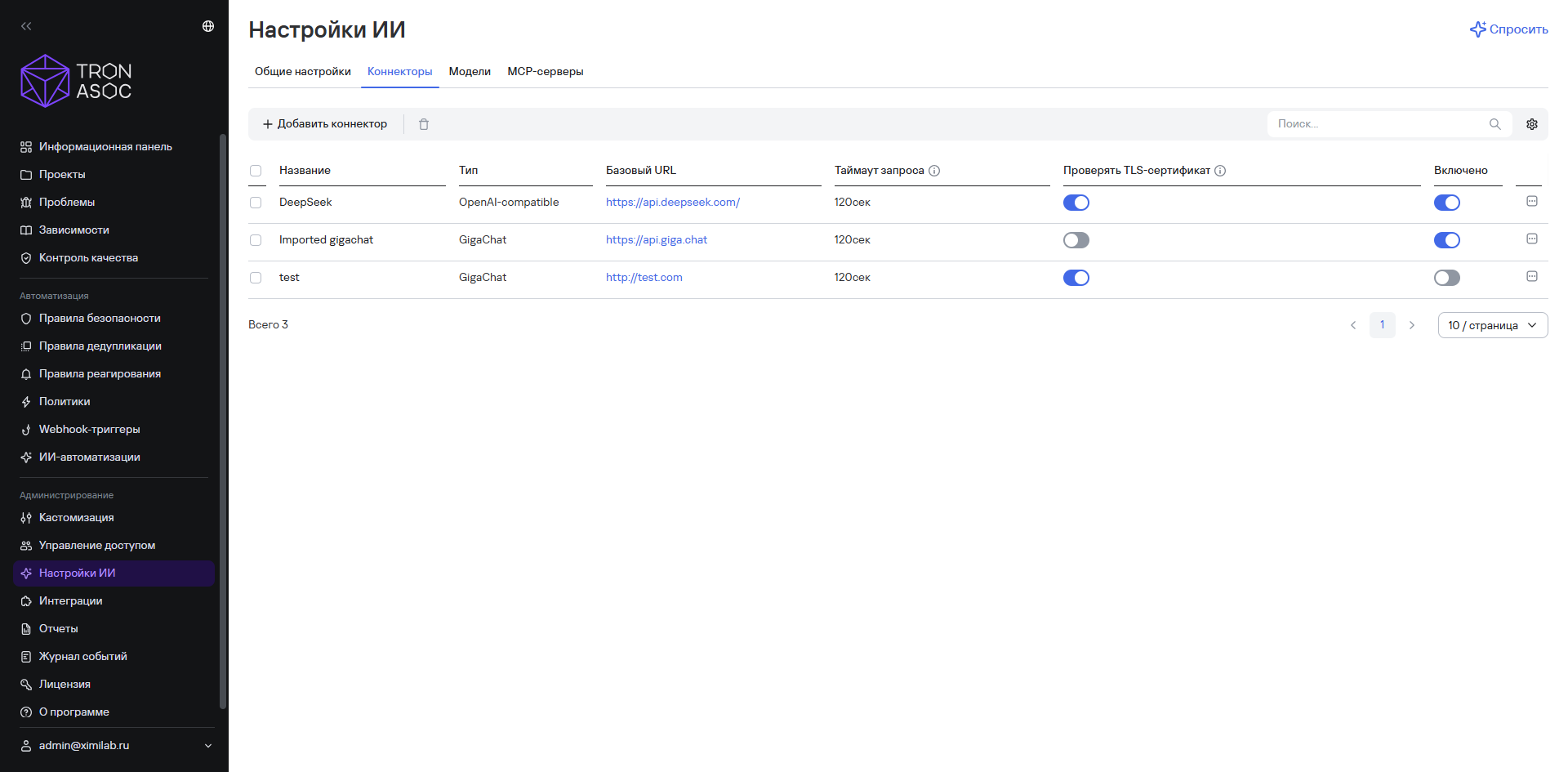The height and width of the screenshot is (772, 1568).
Task: Select all connectors with header checkbox
Action: tap(256, 171)
